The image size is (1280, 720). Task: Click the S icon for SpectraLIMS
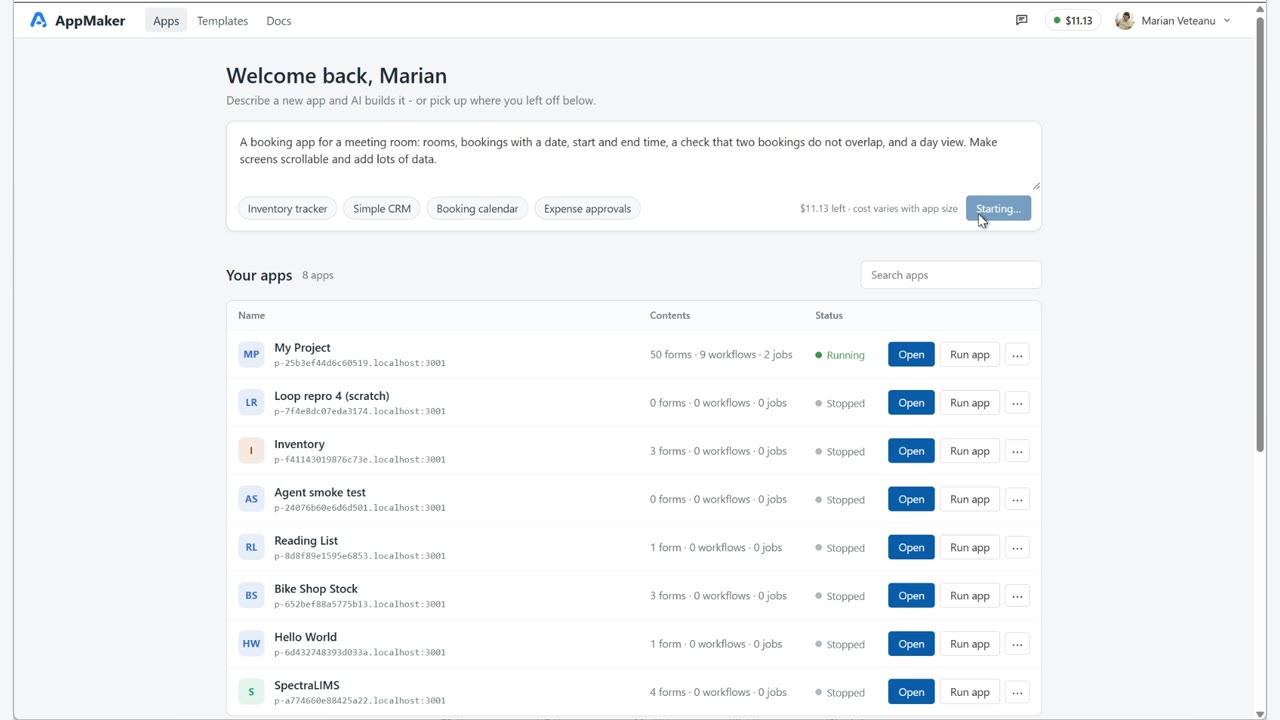[x=251, y=692]
